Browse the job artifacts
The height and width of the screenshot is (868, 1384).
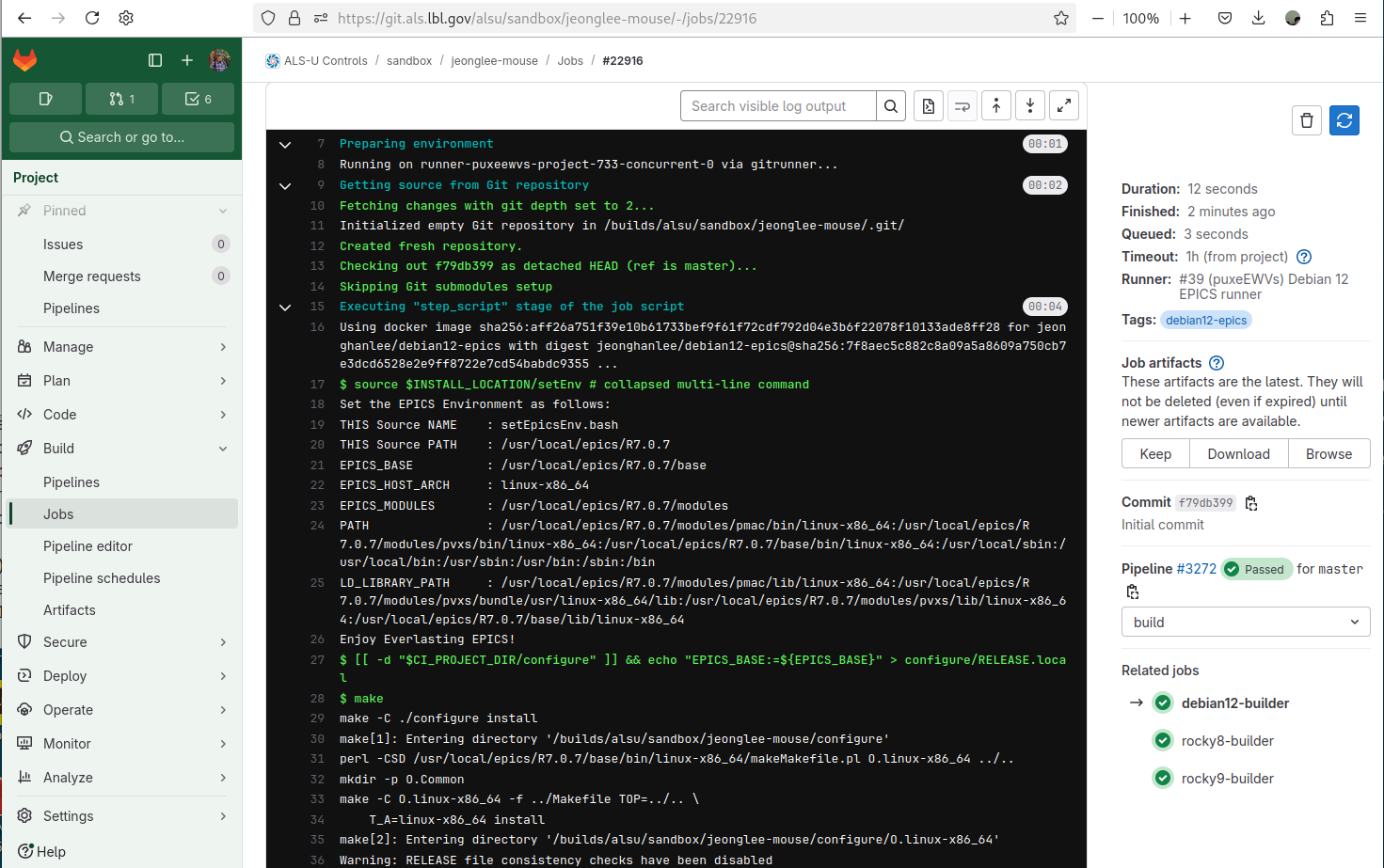(1328, 453)
